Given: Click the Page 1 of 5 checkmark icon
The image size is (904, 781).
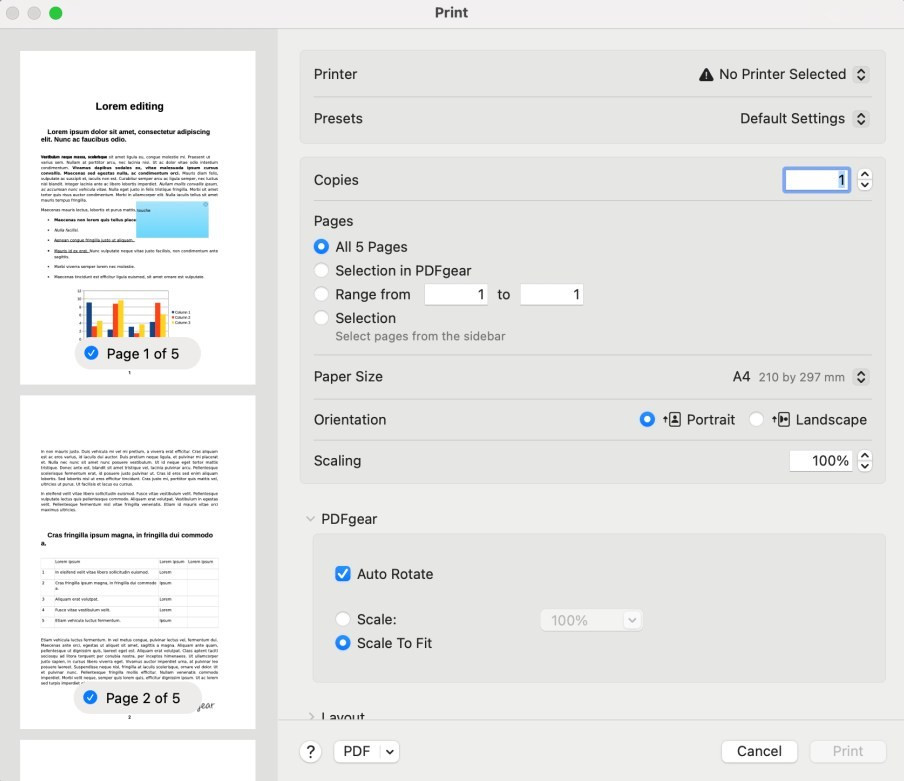Looking at the screenshot, I should coord(92,354).
